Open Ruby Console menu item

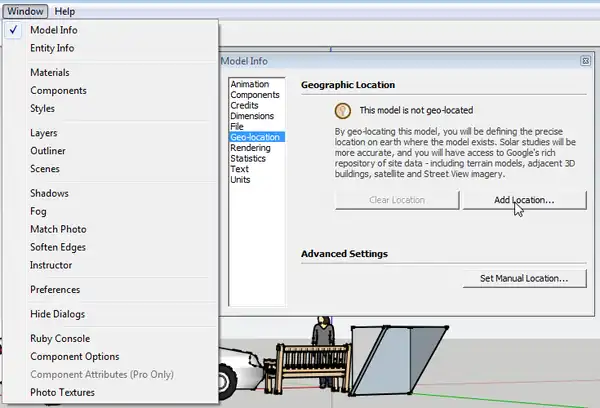click(x=60, y=339)
